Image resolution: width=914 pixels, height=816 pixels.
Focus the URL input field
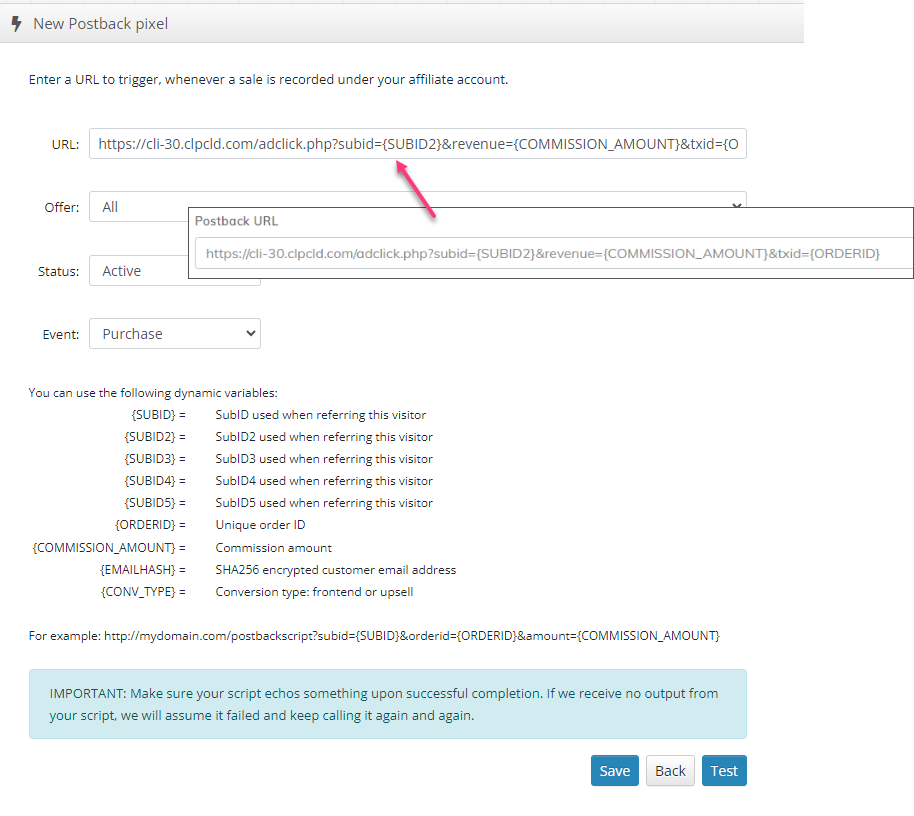pos(417,144)
